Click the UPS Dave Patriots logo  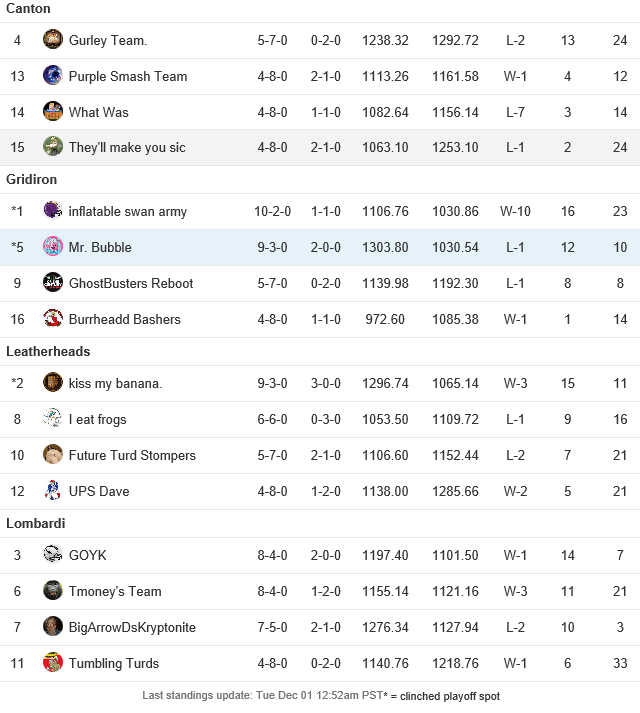(x=53, y=490)
